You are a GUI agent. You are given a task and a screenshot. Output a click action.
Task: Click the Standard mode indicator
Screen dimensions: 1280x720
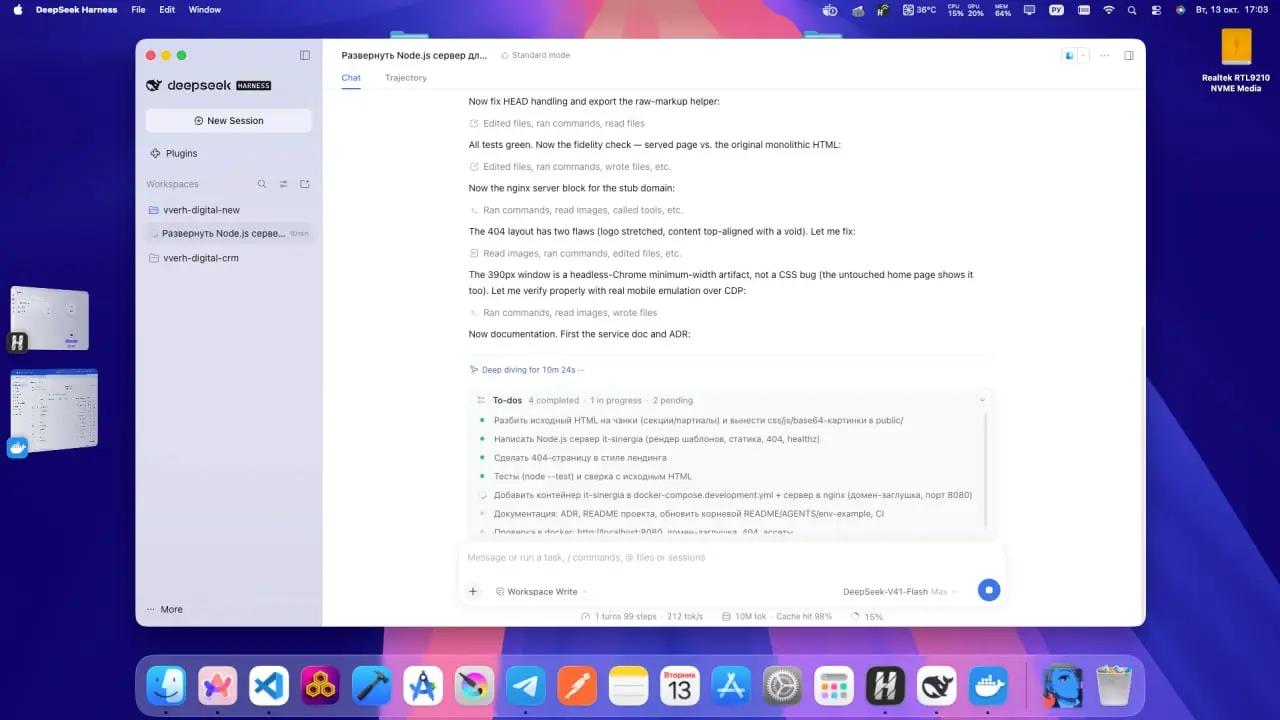[535, 55]
